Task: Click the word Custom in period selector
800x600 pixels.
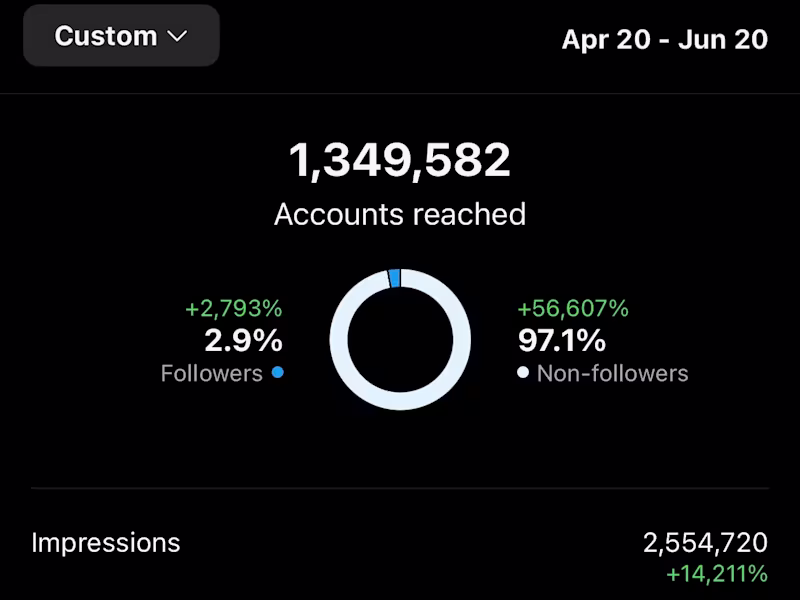Action: [105, 36]
